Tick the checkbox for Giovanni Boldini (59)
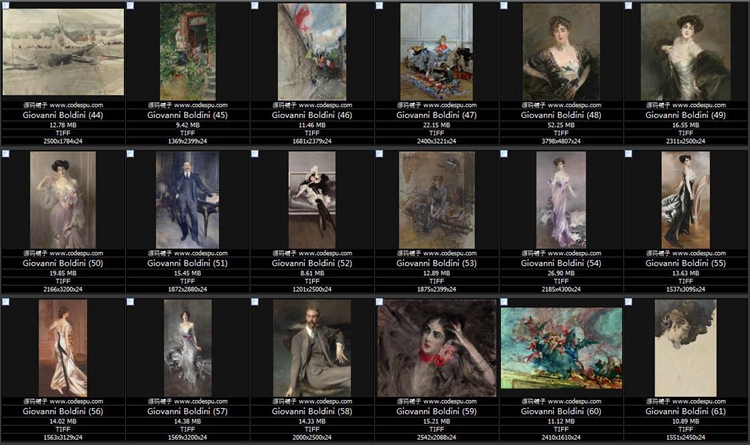750x445 pixels. point(379,302)
